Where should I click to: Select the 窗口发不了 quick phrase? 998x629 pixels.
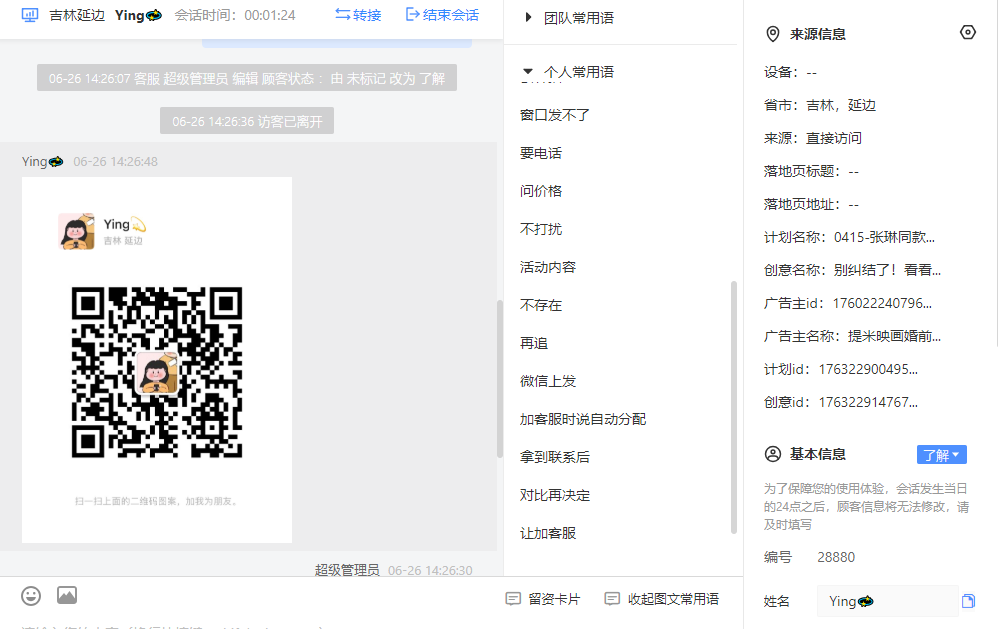(x=555, y=115)
